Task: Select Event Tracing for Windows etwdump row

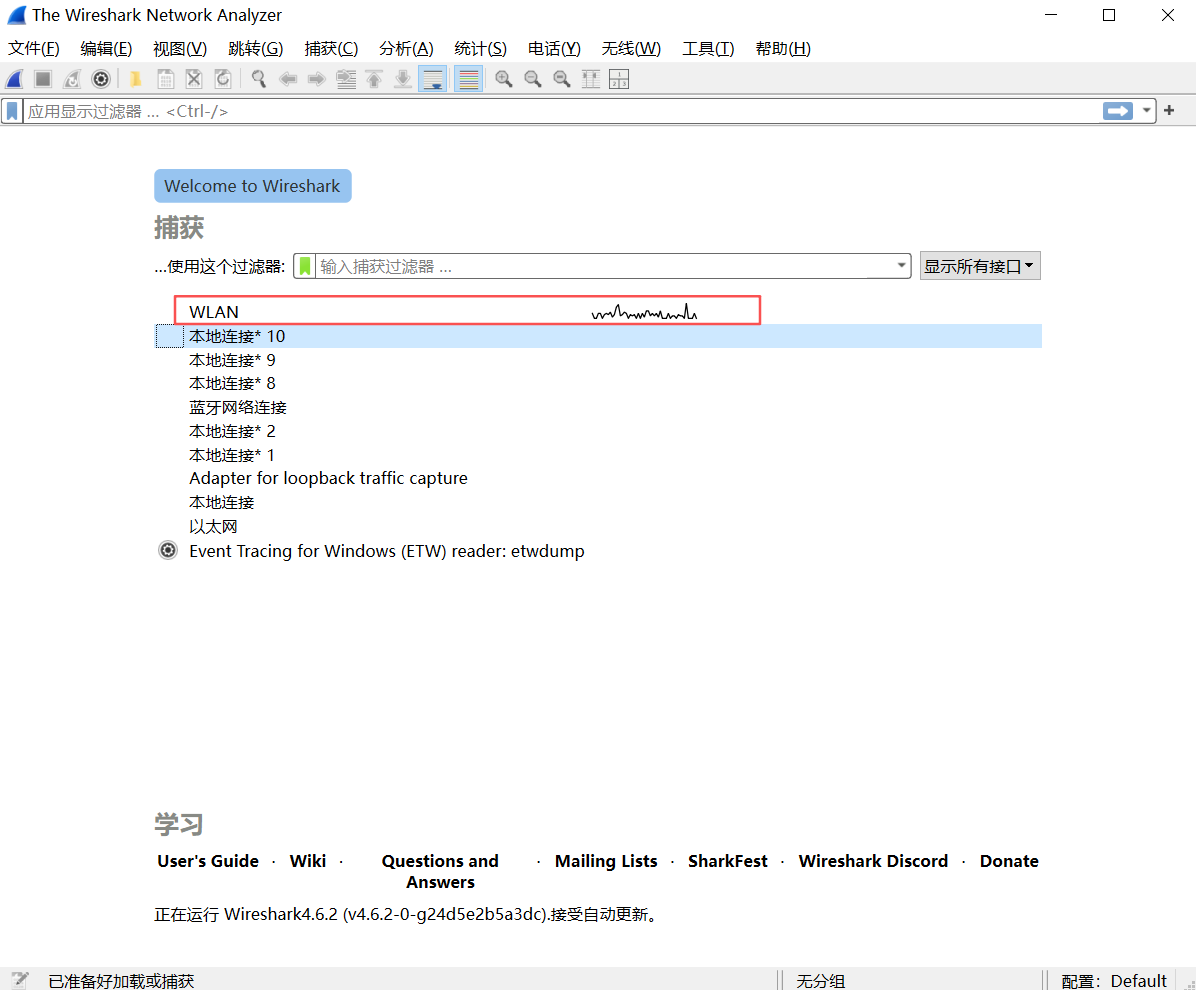Action: click(598, 551)
